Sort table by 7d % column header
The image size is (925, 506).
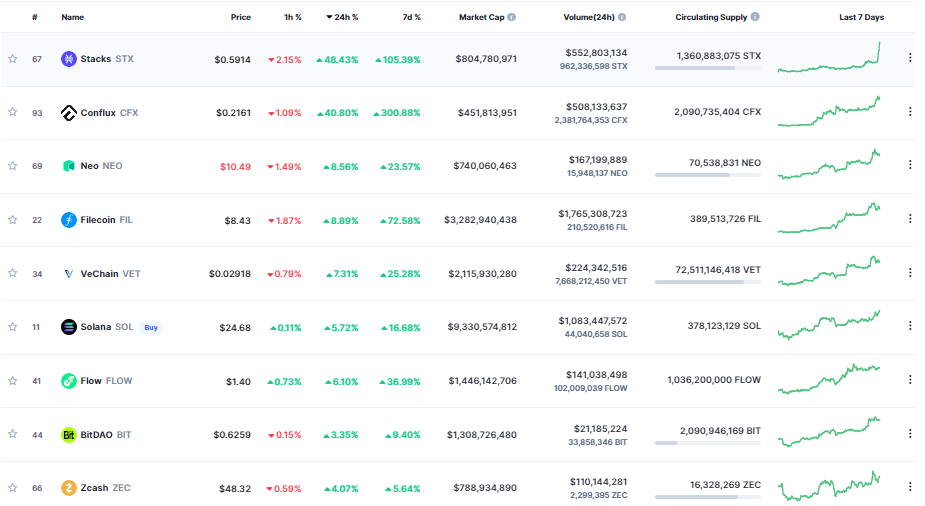click(x=411, y=17)
